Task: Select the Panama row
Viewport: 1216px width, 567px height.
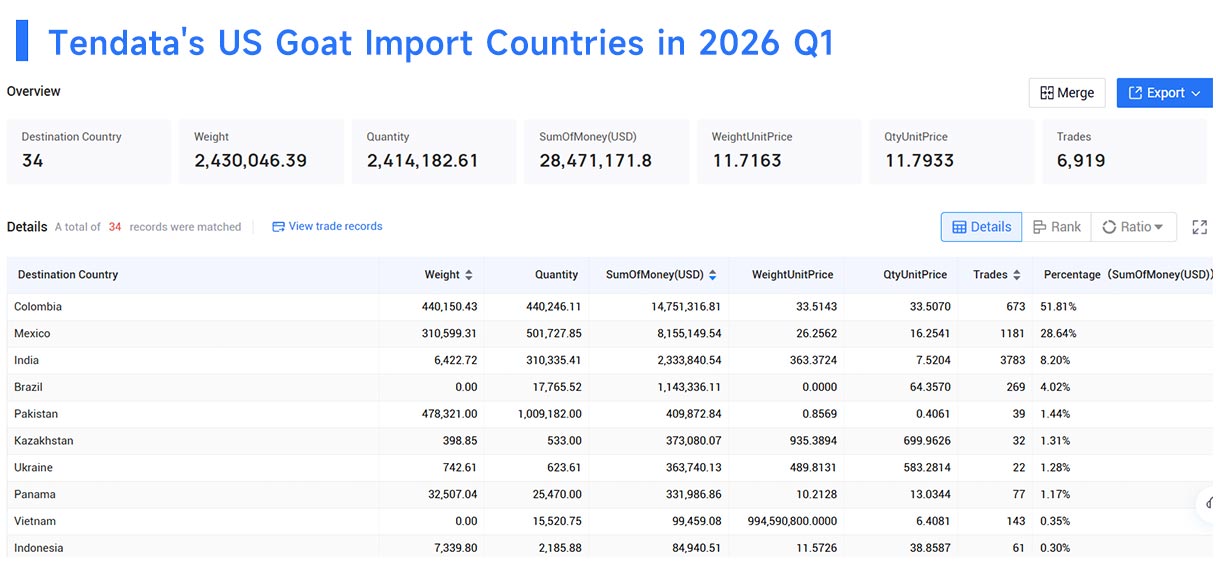Action: point(608,495)
